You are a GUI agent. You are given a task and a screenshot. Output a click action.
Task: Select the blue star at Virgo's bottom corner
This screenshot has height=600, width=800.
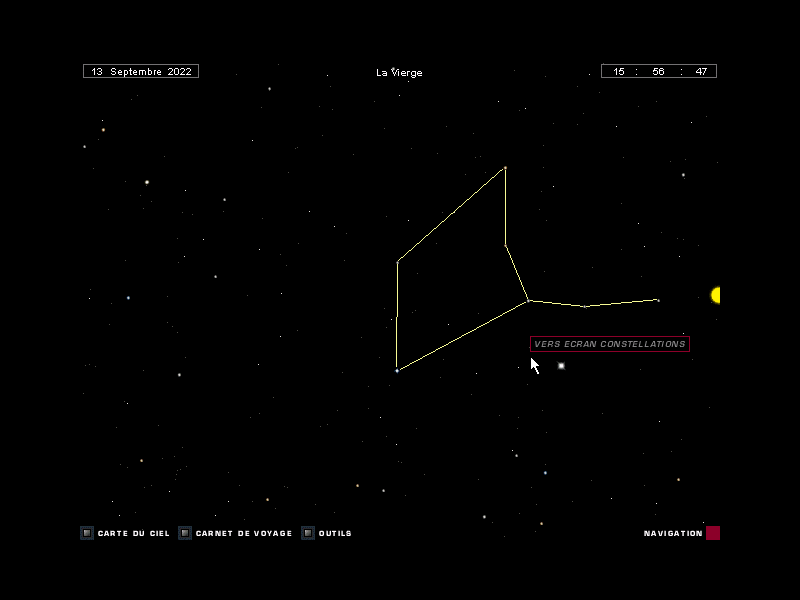coord(397,370)
